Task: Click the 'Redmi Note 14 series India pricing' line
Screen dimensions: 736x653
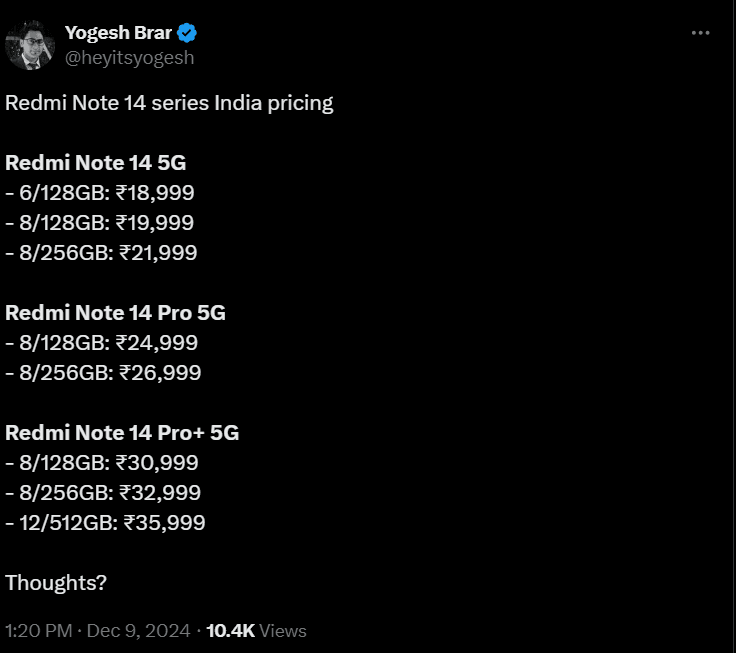Action: click(x=169, y=103)
